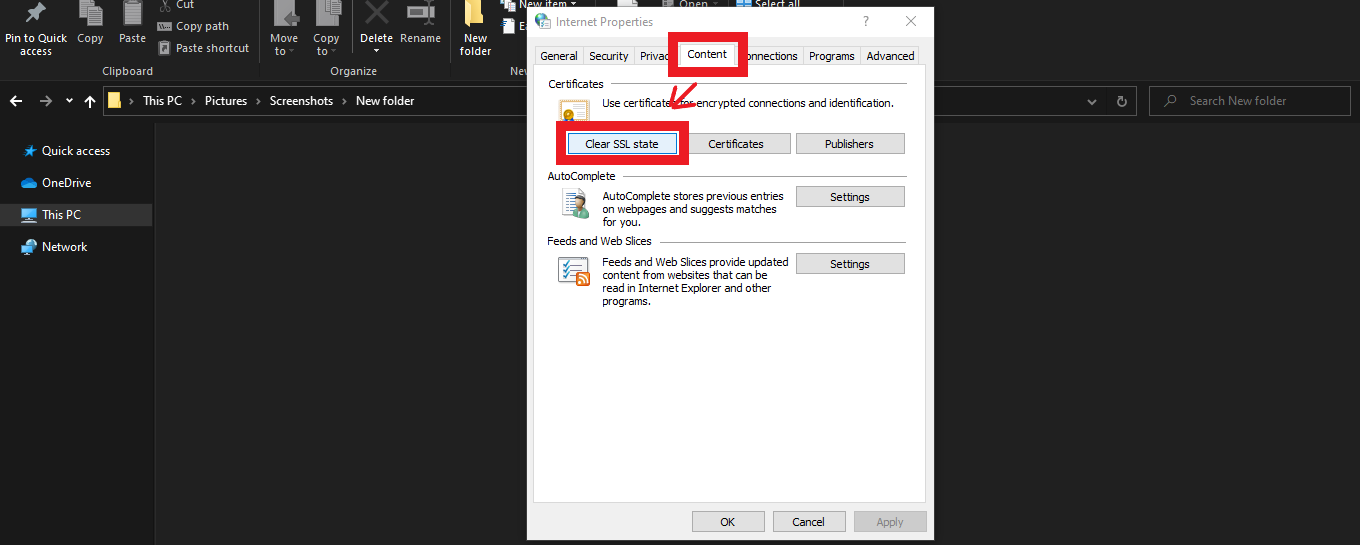Click the Copy path ribbon command

coord(202,26)
